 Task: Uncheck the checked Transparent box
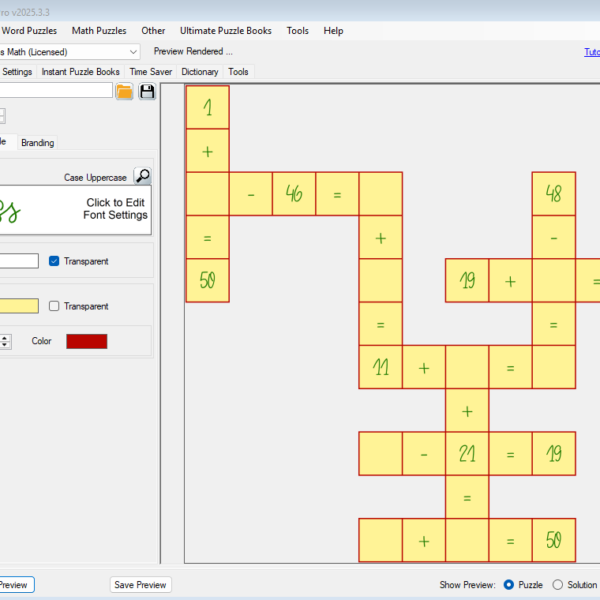pyautogui.click(x=54, y=261)
